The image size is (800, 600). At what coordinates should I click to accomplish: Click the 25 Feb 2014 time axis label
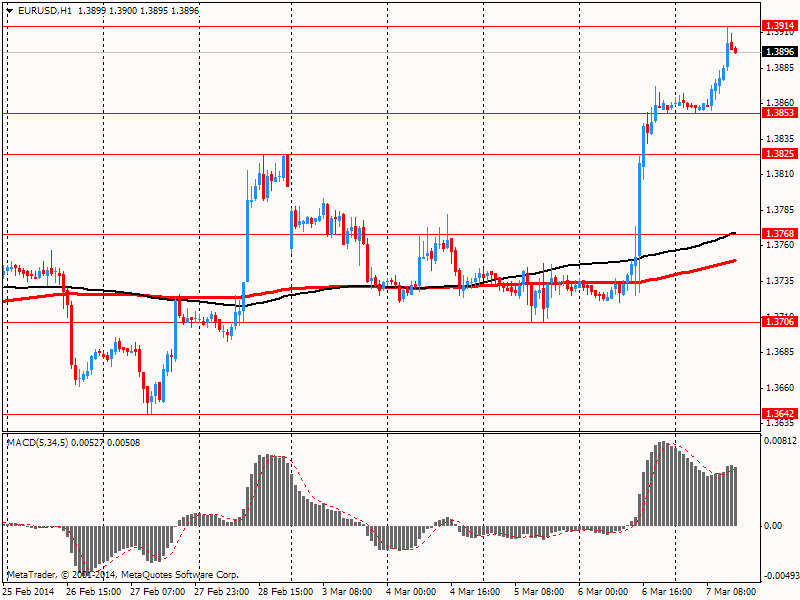29,592
